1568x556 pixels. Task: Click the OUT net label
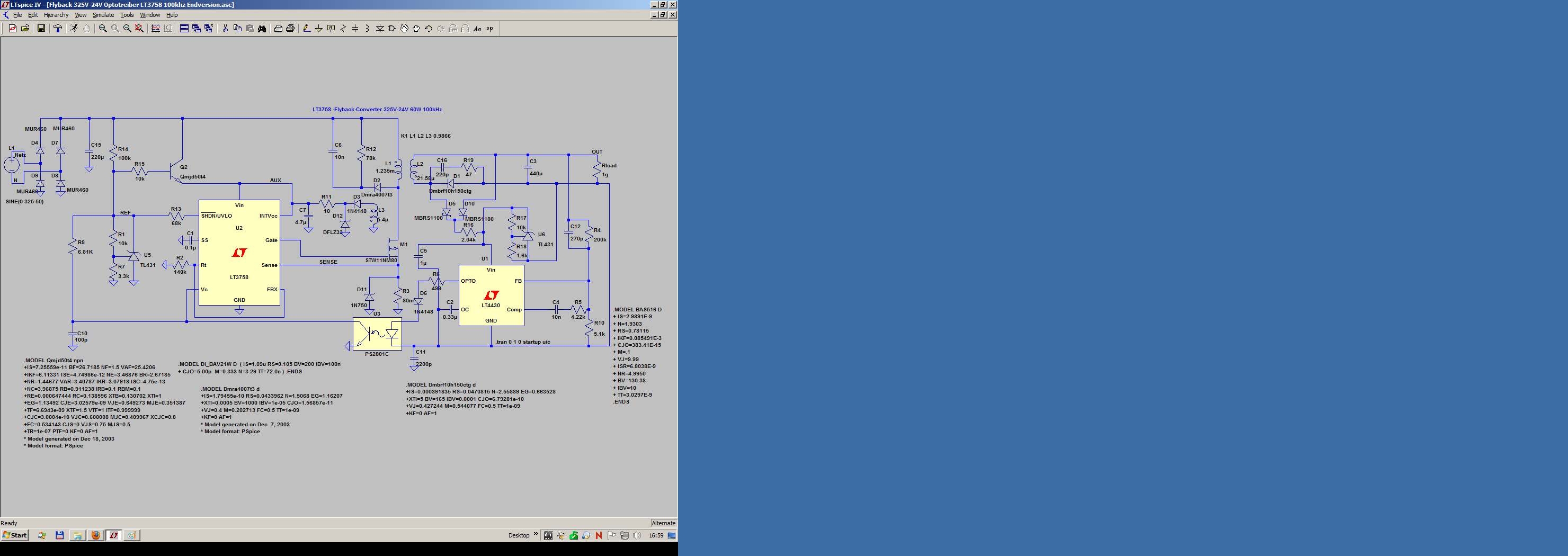pos(597,152)
